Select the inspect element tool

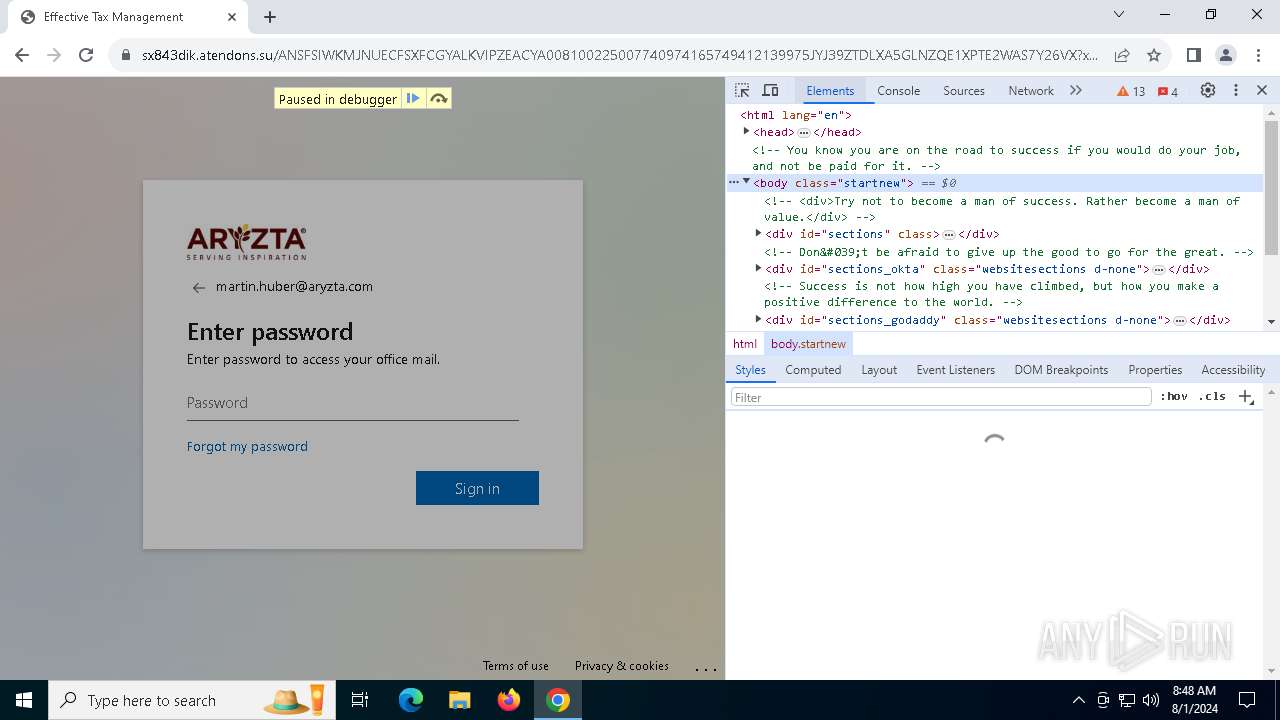coord(742,90)
